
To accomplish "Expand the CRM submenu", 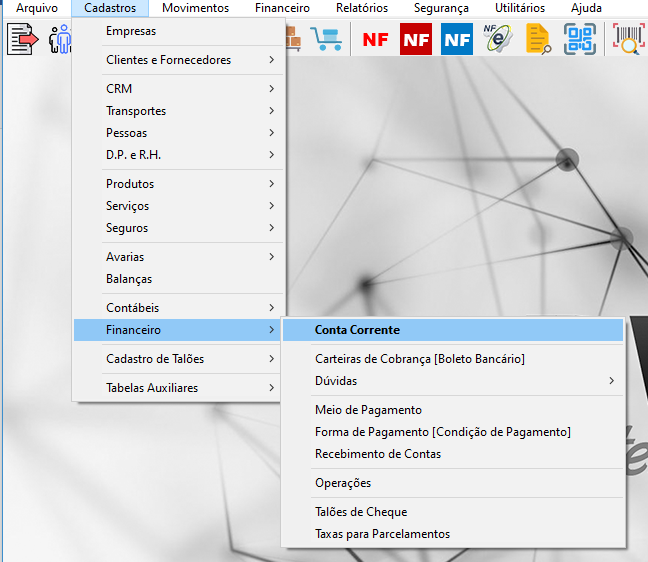I will 179,89.
